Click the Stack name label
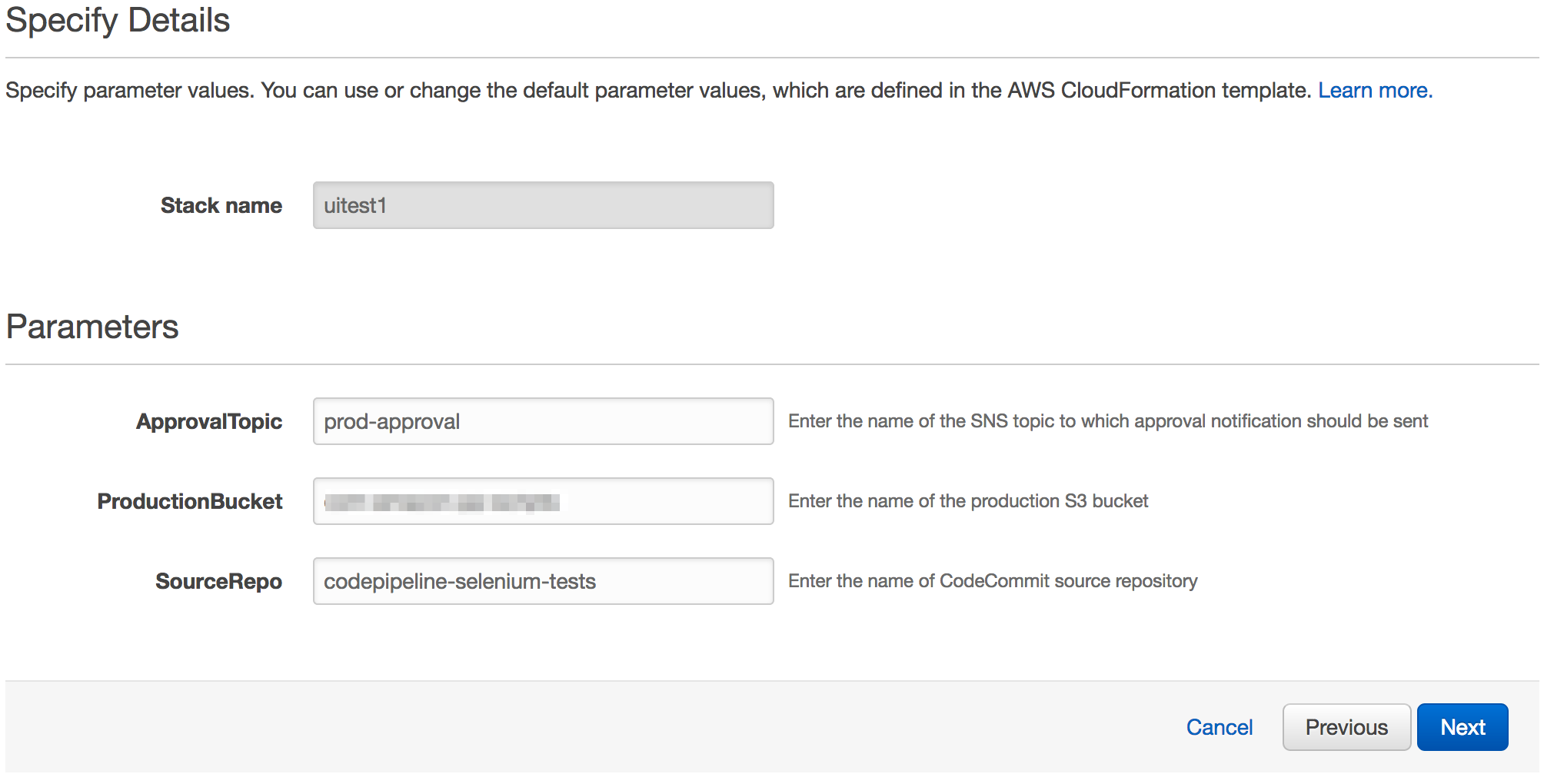 pyautogui.click(x=221, y=205)
